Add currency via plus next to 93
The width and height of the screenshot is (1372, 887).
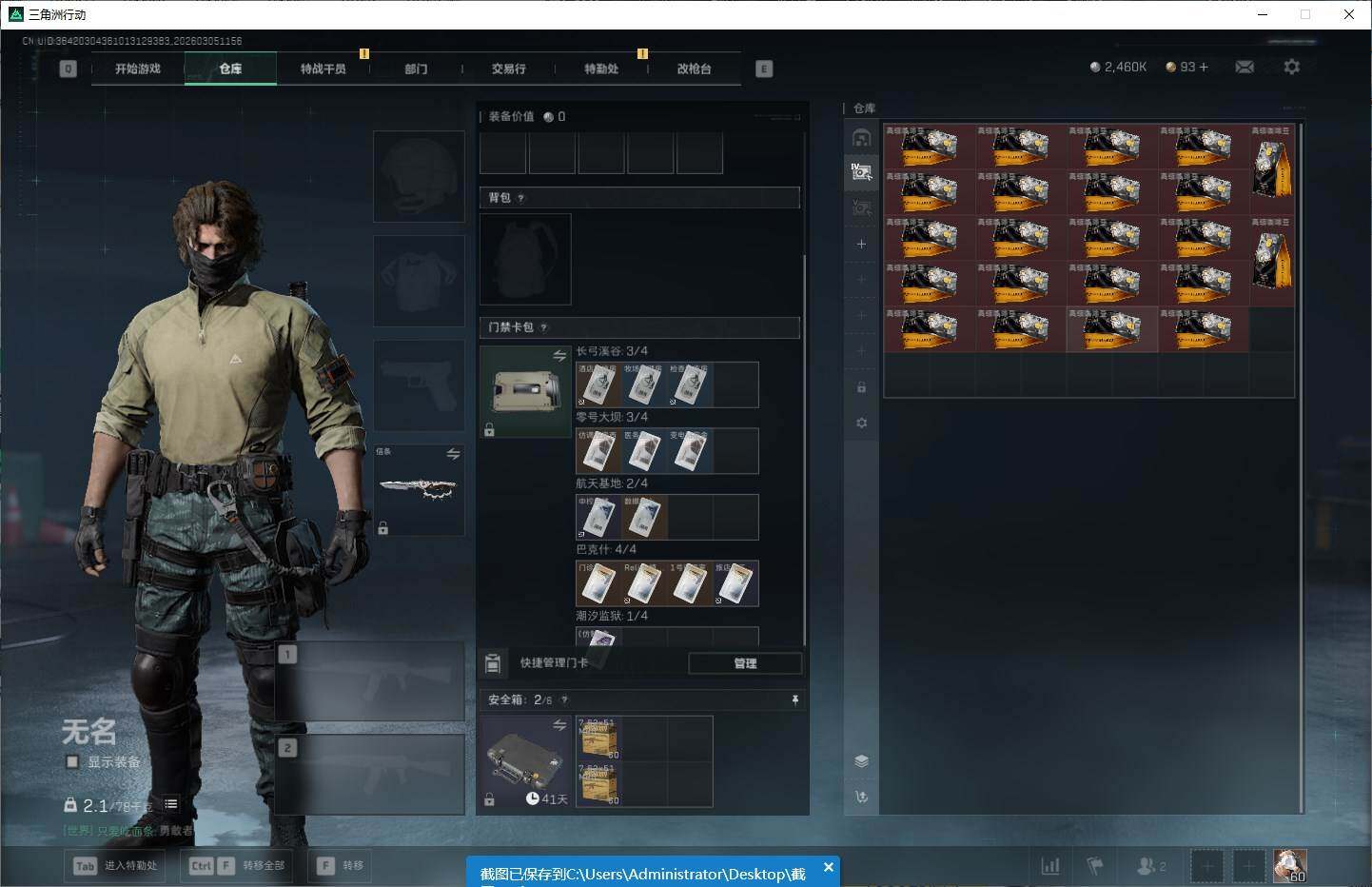1204,67
